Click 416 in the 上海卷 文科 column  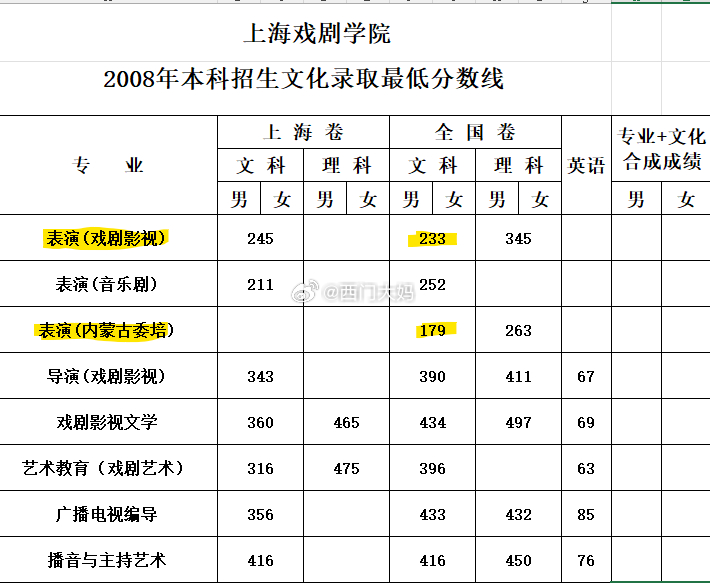[260, 560]
